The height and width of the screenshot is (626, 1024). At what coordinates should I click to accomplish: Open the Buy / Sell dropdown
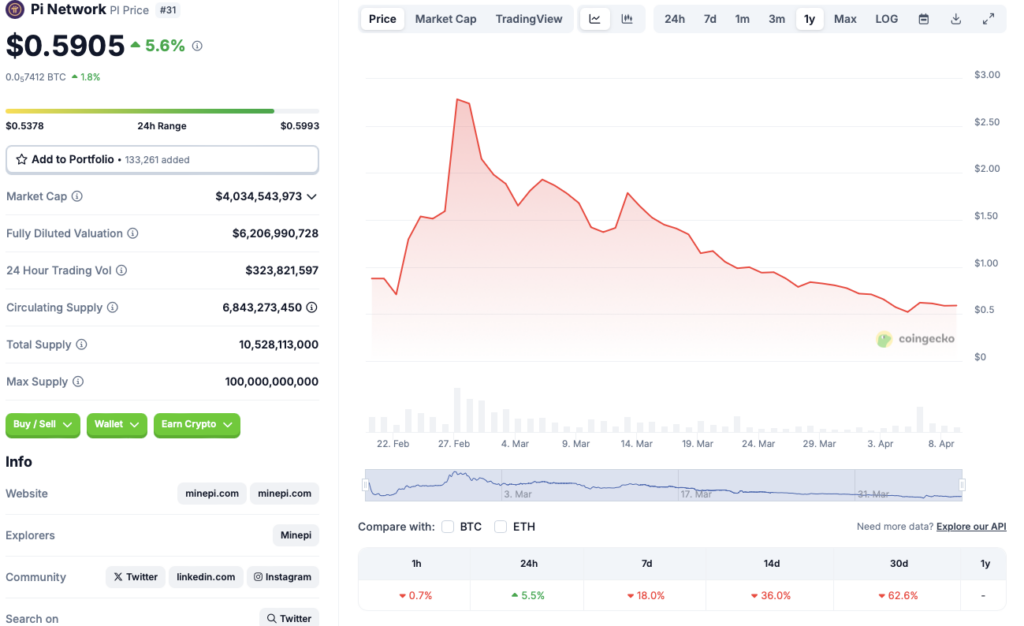42,425
